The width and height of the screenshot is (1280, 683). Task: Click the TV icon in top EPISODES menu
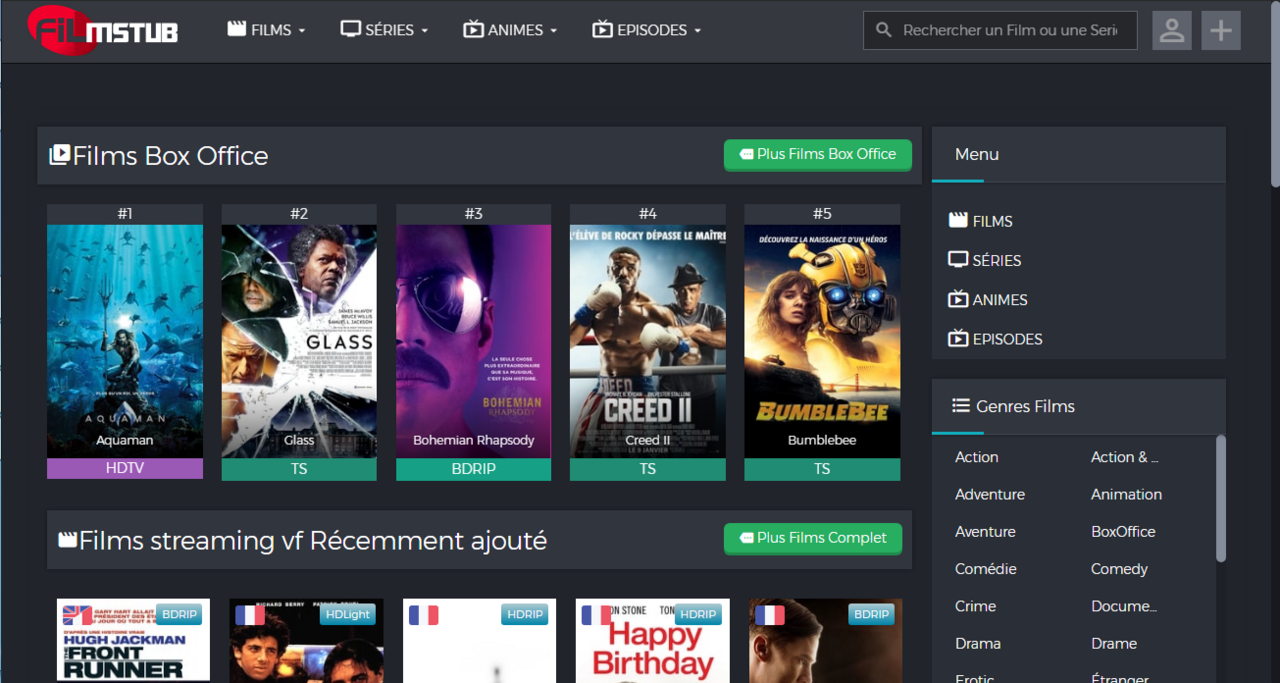click(602, 29)
